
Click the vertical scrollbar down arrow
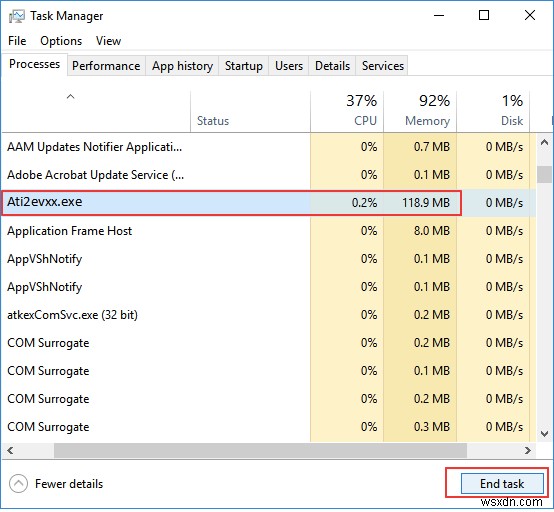544,434
